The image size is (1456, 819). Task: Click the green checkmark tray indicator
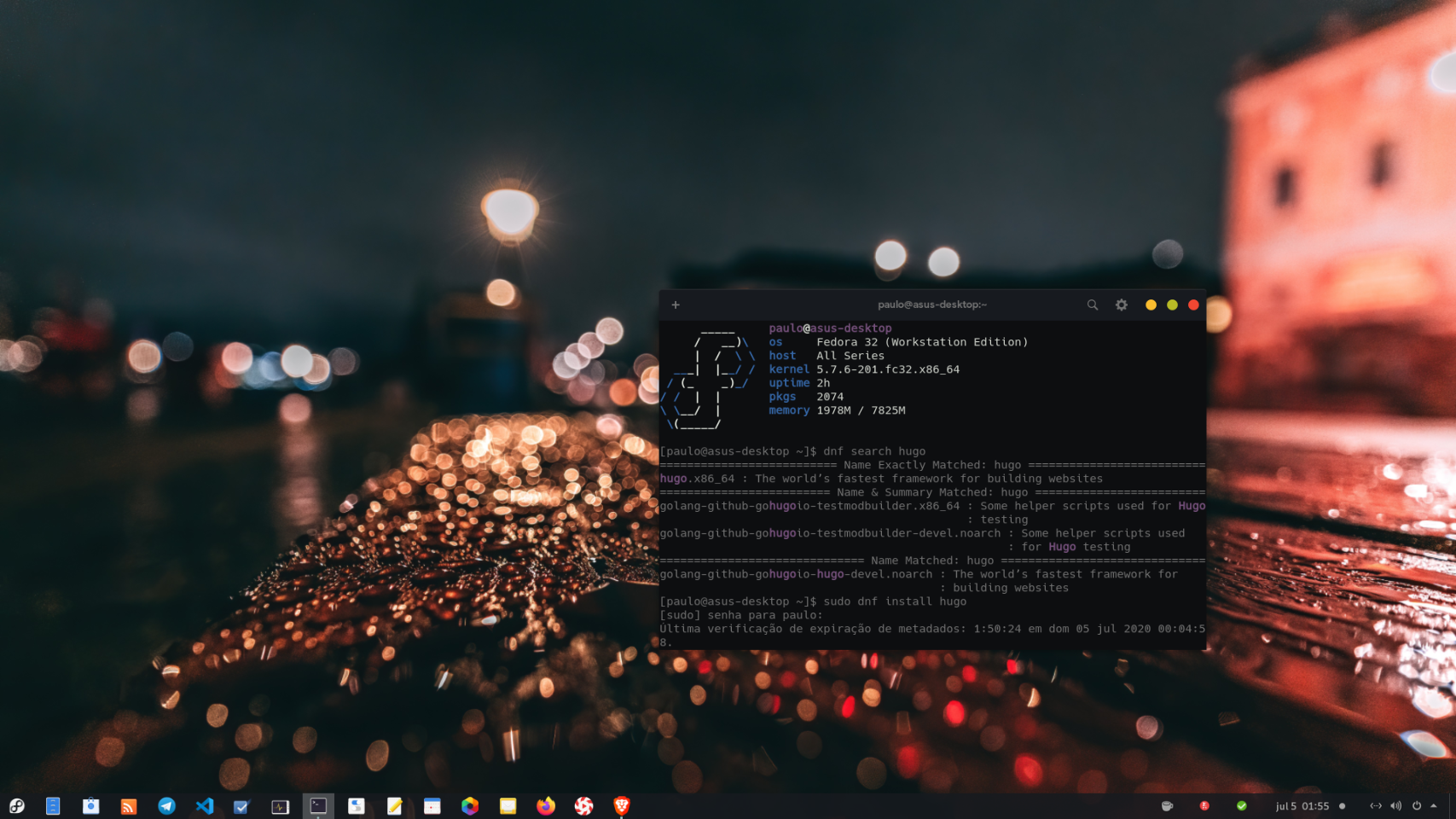click(x=1242, y=805)
